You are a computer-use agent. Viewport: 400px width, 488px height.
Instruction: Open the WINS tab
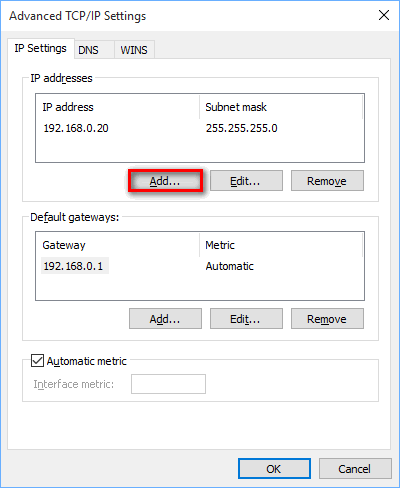click(x=134, y=50)
